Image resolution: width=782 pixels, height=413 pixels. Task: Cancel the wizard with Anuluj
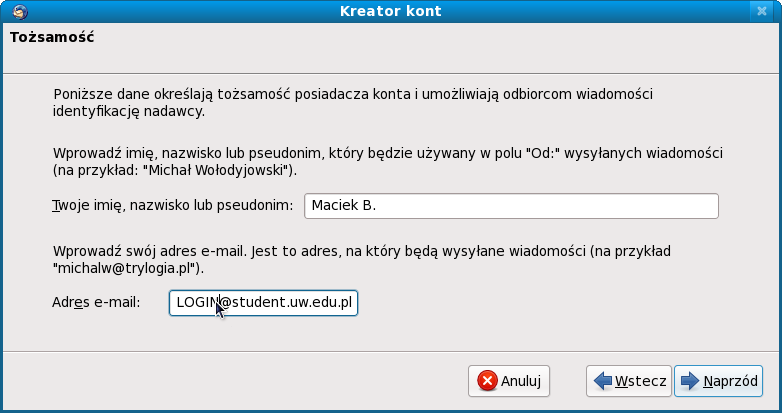pyautogui.click(x=509, y=380)
